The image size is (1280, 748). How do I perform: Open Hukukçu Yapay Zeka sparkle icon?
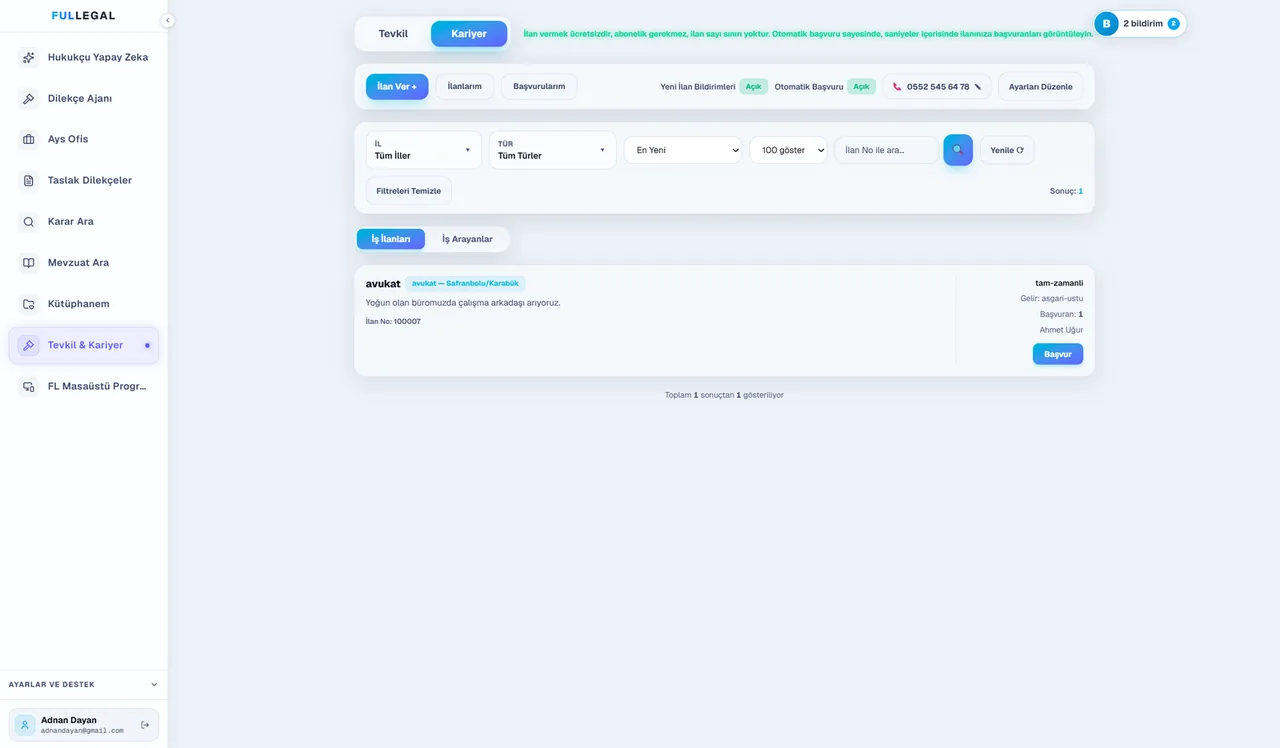pos(28,57)
